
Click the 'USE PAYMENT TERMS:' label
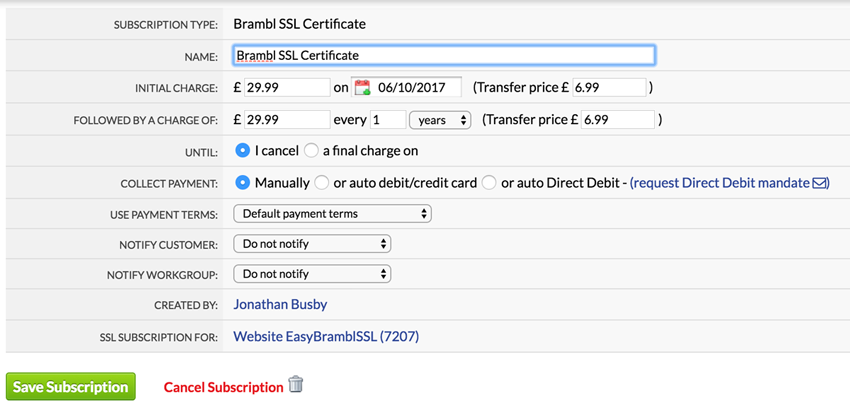[x=164, y=215]
